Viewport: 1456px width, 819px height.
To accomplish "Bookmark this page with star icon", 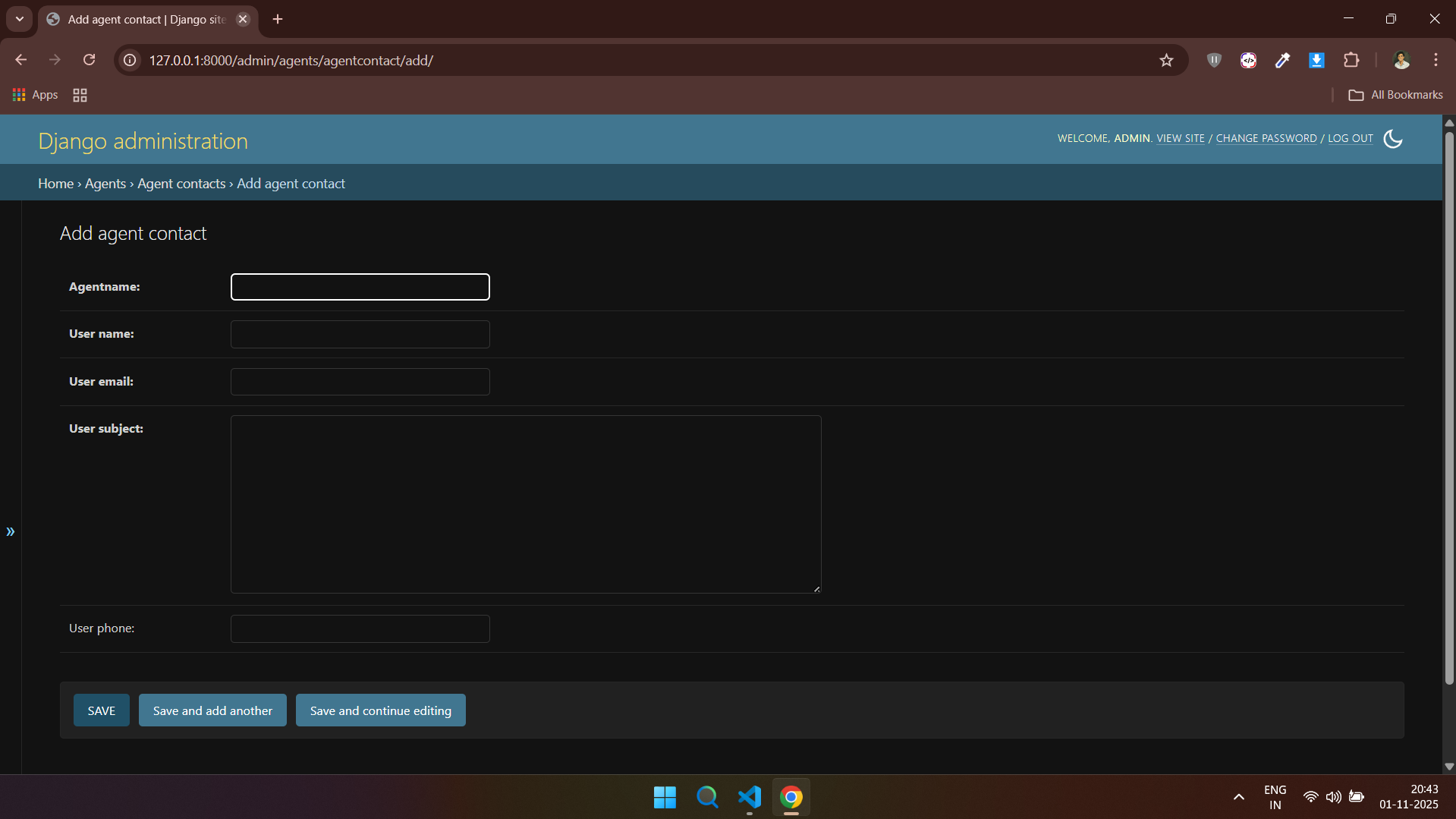I will coord(1166,60).
